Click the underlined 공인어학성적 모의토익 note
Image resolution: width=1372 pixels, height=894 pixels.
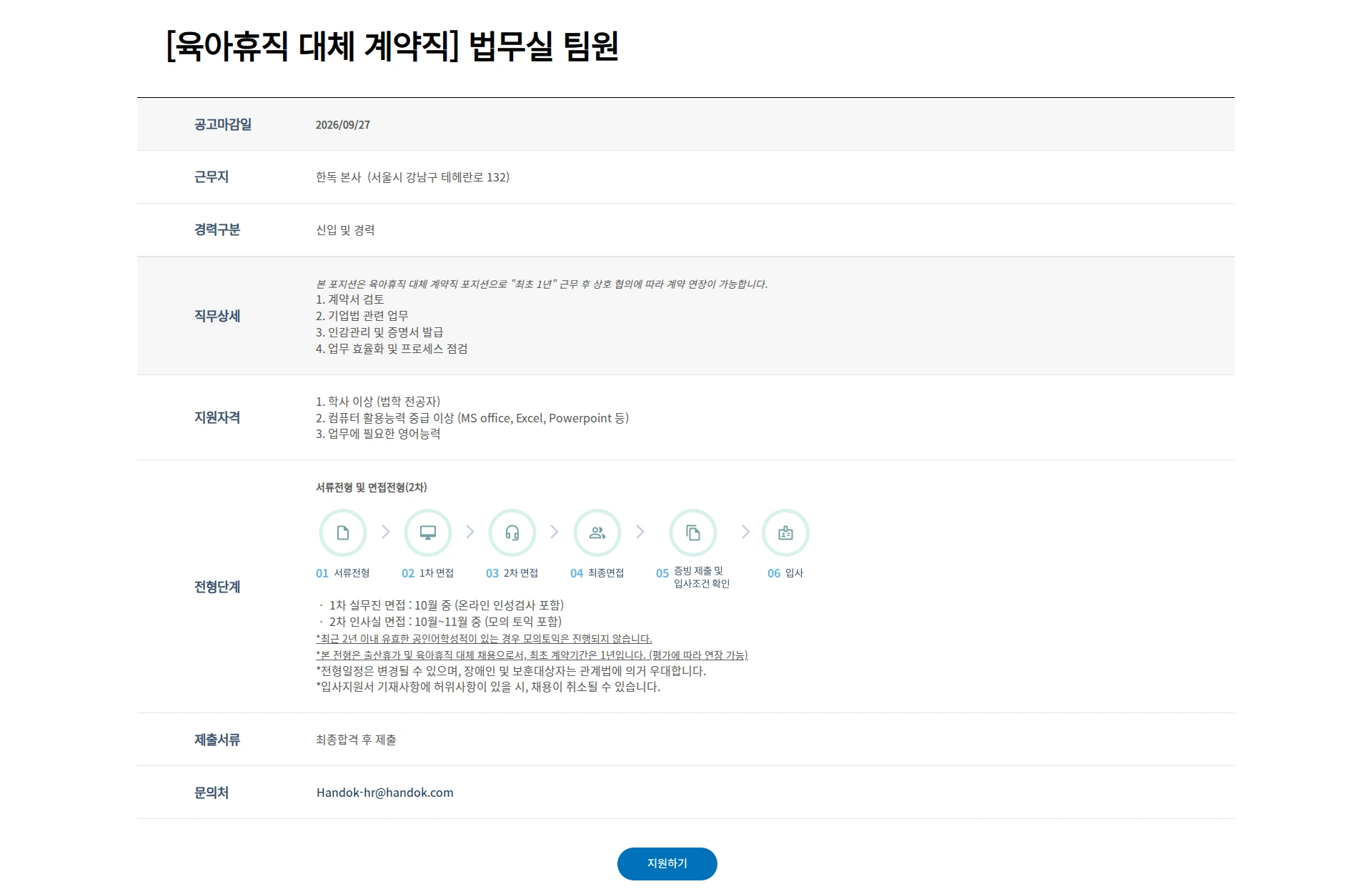[x=484, y=639]
